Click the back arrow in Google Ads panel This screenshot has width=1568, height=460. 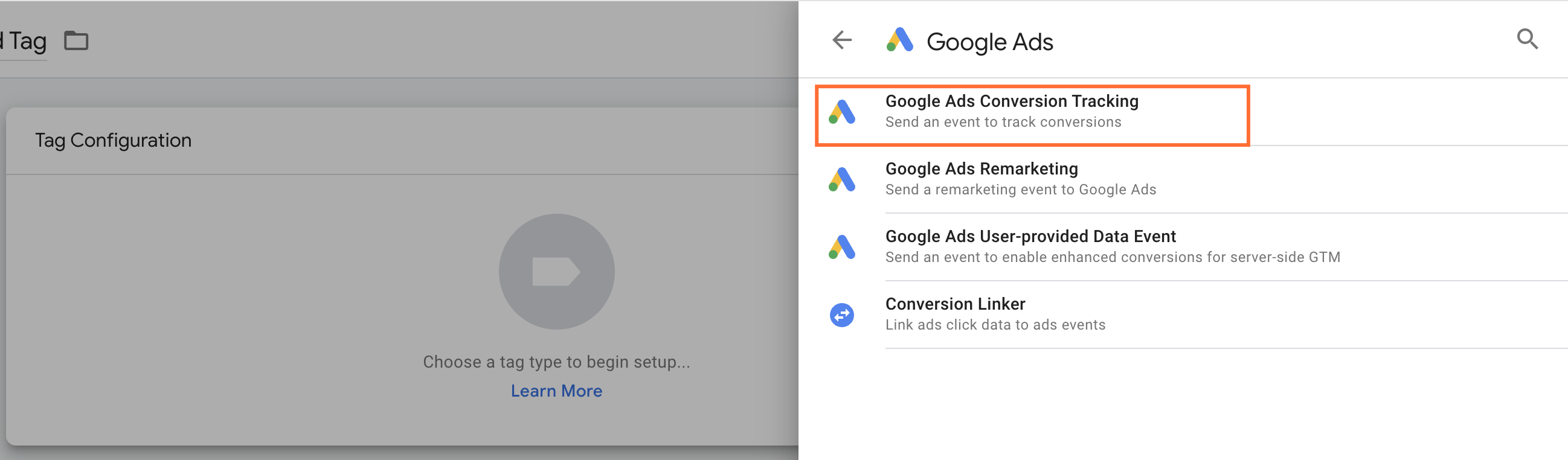[842, 40]
